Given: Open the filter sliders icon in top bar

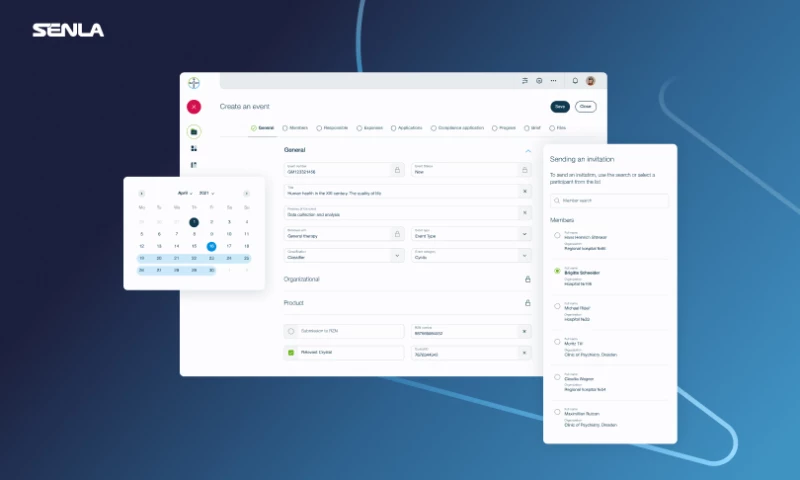Looking at the screenshot, I should (524, 81).
